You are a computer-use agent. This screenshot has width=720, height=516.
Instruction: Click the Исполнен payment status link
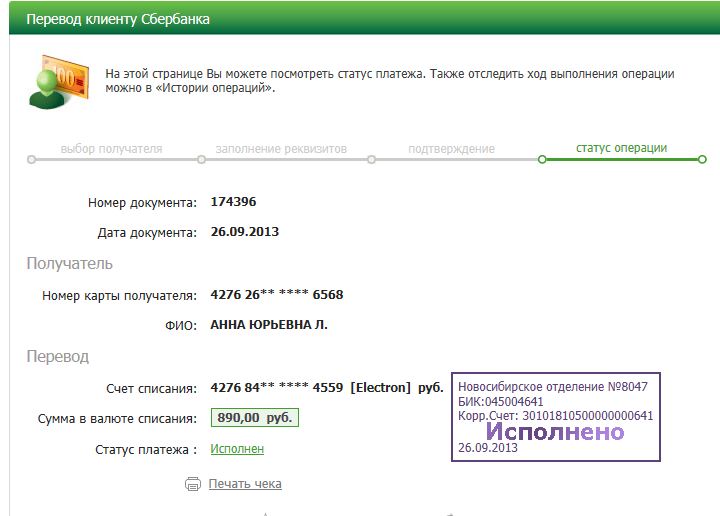(237, 449)
